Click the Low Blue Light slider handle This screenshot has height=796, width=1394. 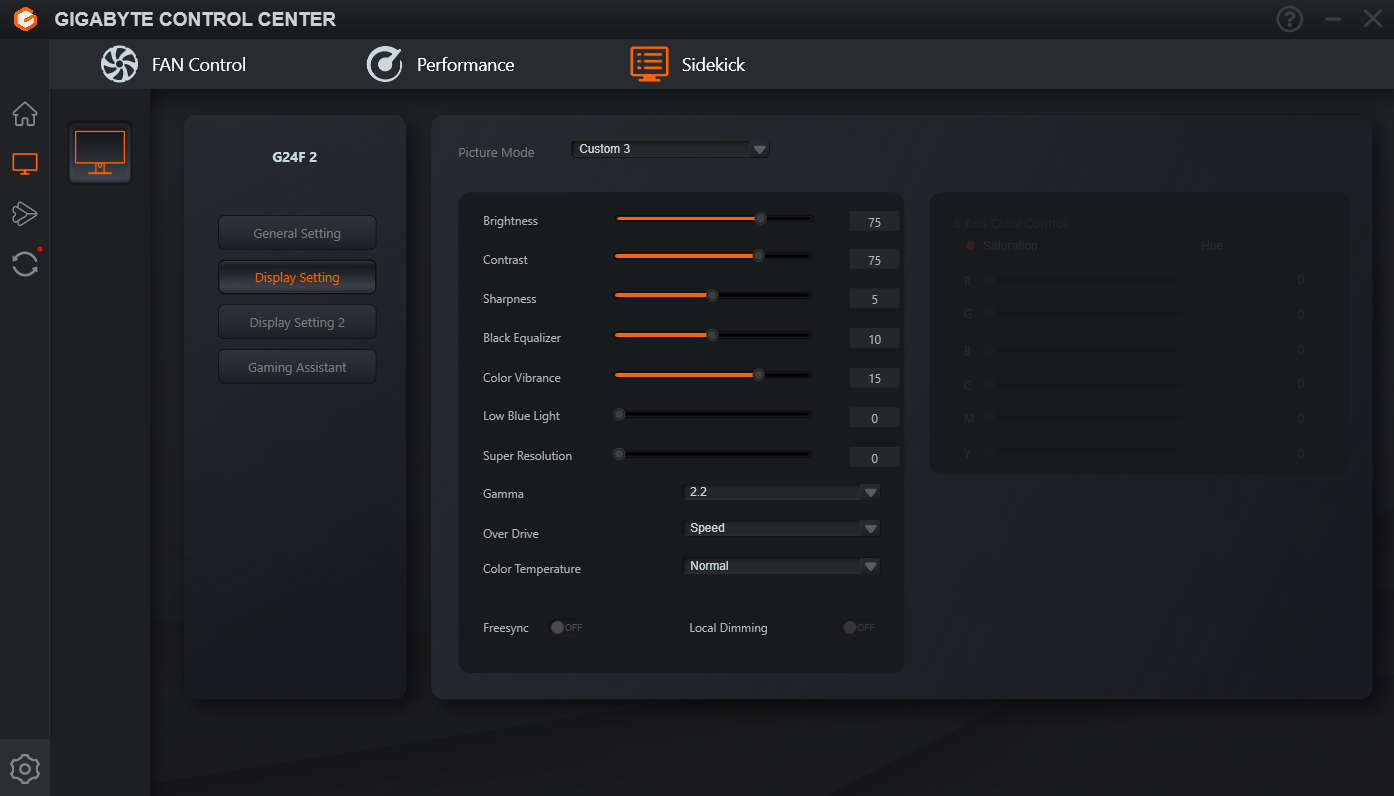click(619, 414)
